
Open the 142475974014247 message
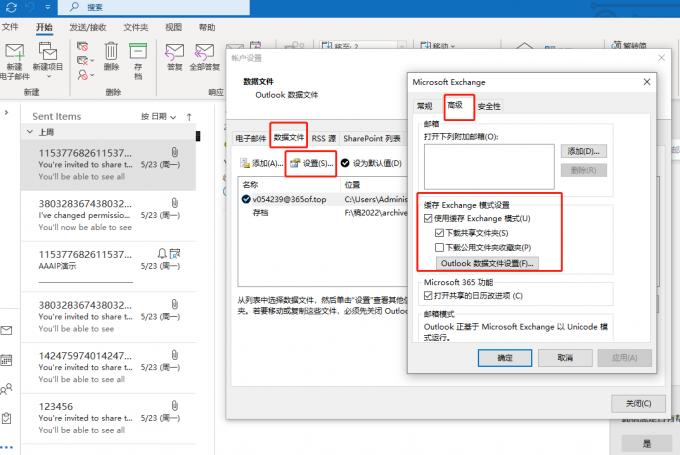pos(108,367)
